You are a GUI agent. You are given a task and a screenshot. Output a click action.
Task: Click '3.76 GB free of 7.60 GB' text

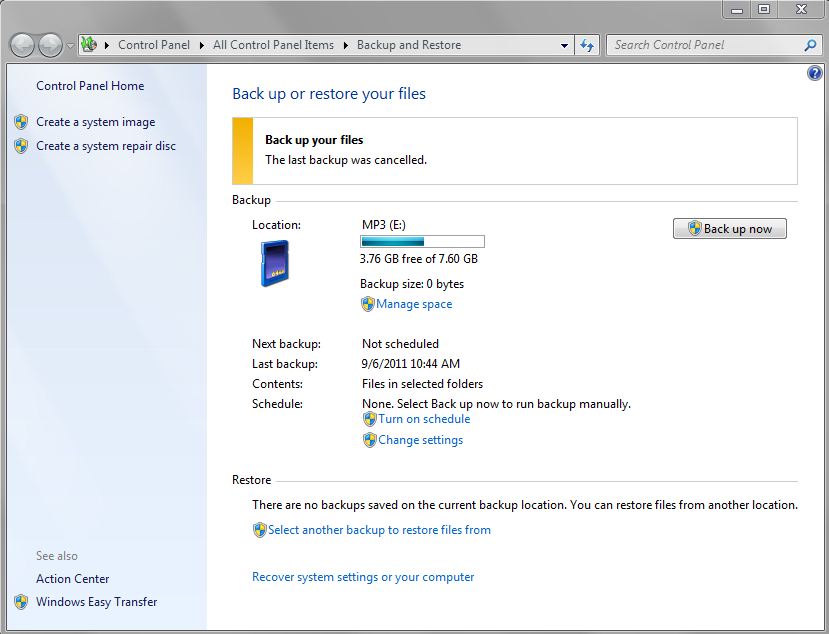point(419,259)
